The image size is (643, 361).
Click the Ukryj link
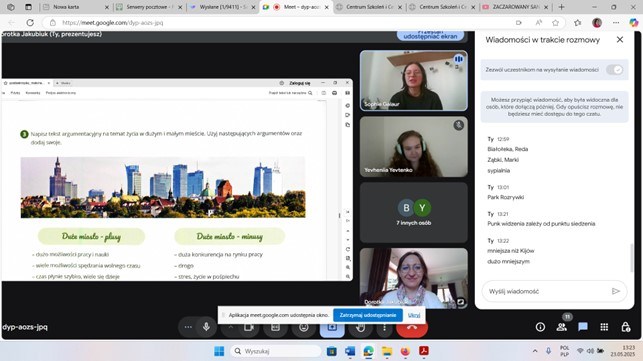(414, 315)
